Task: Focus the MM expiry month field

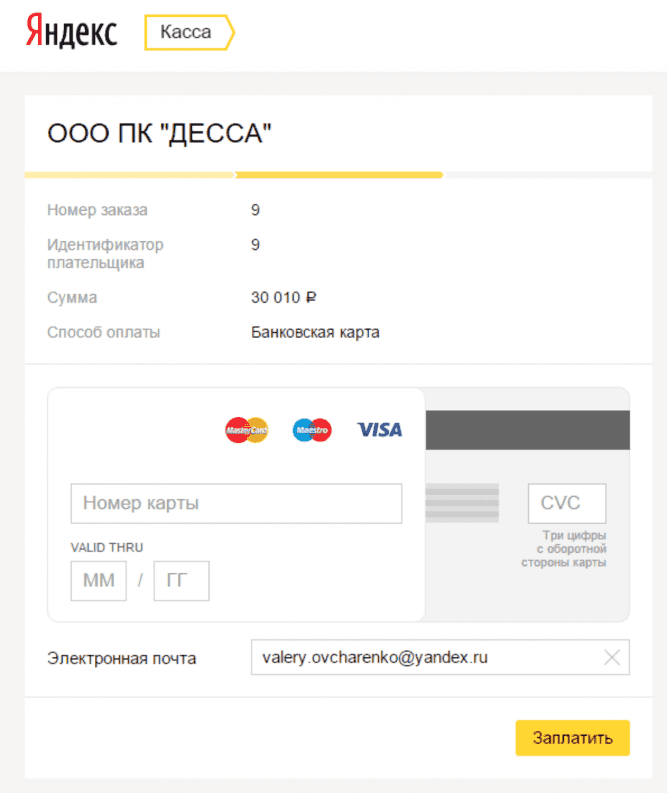Action: 99,581
